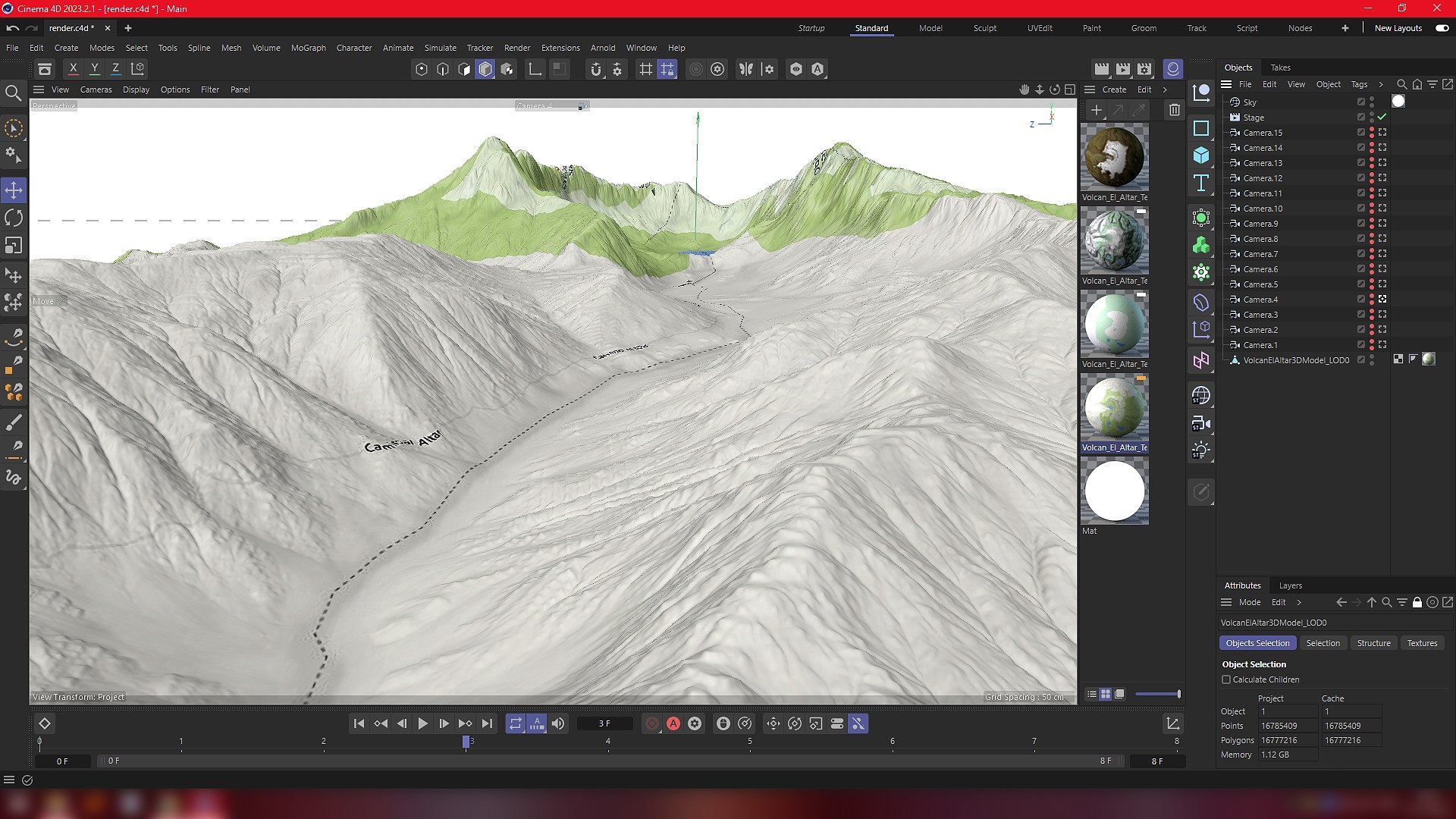Image resolution: width=1456 pixels, height=819 pixels.
Task: Open the Attributes Mode dropdown menu
Action: click(x=1250, y=602)
